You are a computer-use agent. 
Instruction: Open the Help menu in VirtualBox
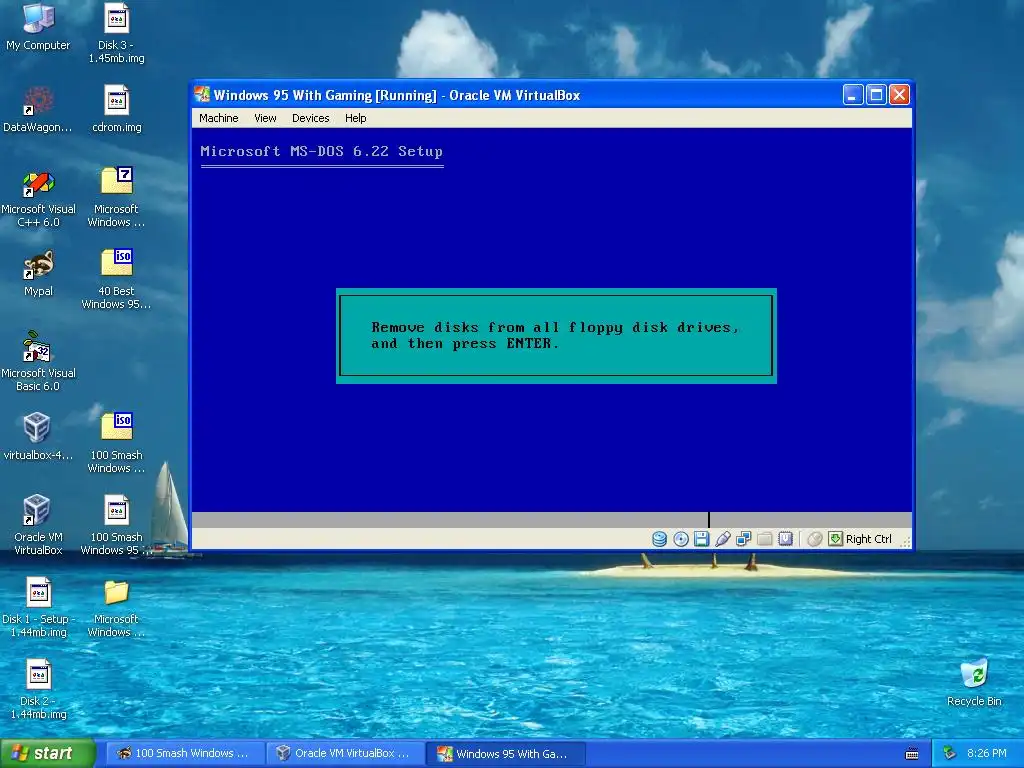[x=356, y=118]
